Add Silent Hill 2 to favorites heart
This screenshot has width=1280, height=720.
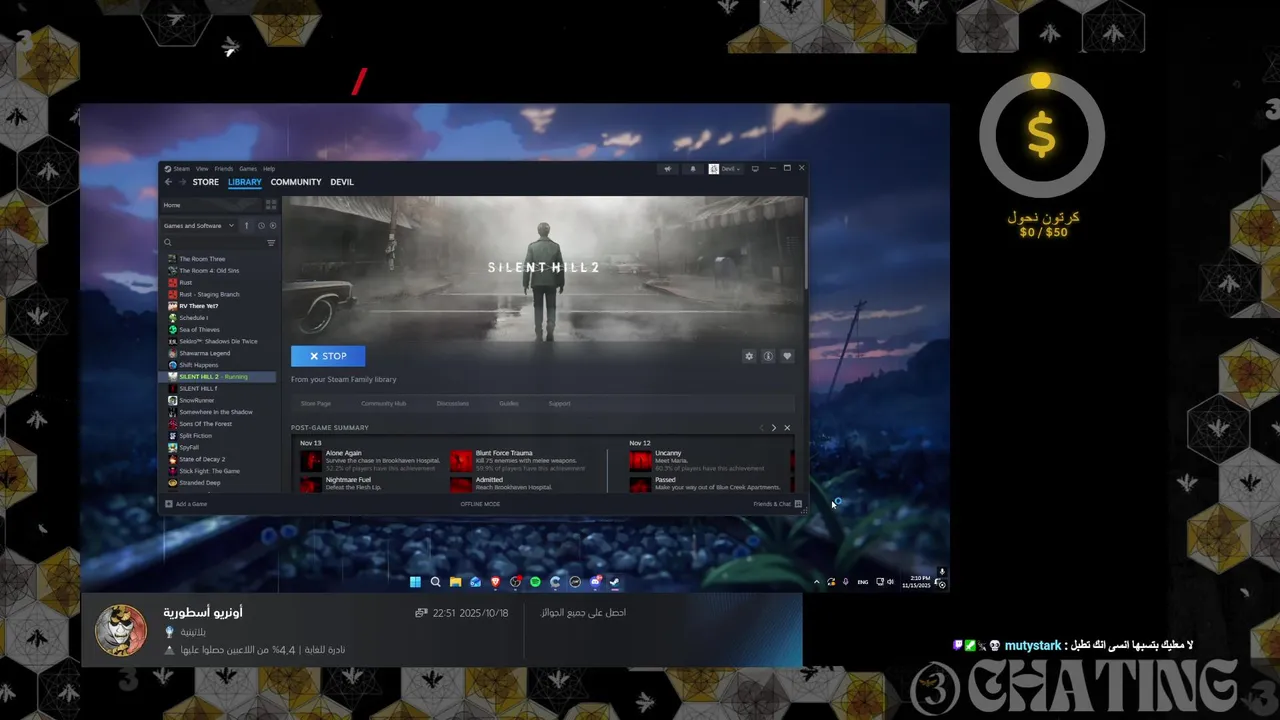(x=787, y=356)
